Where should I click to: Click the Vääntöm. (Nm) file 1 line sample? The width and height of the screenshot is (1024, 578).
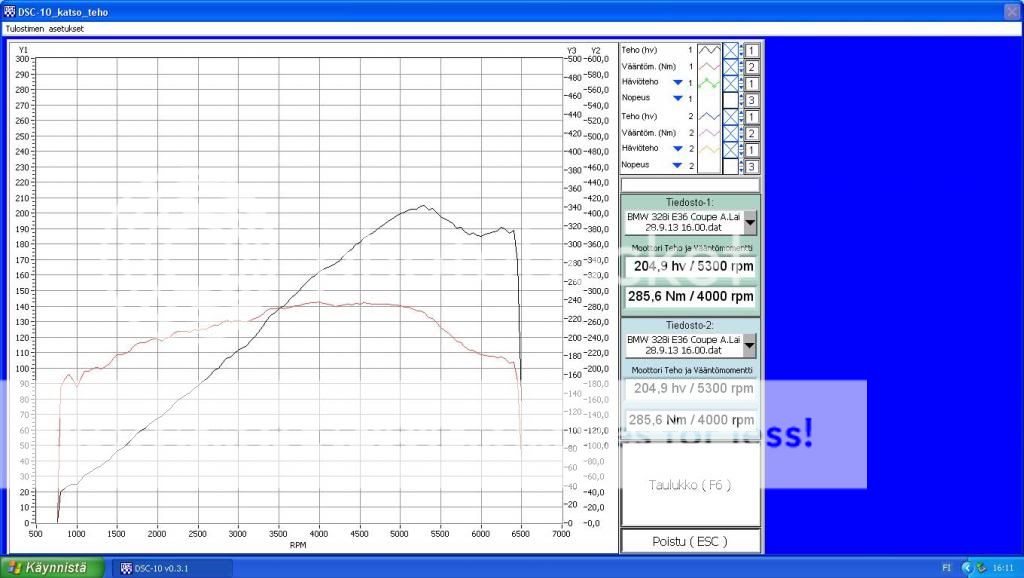point(708,66)
